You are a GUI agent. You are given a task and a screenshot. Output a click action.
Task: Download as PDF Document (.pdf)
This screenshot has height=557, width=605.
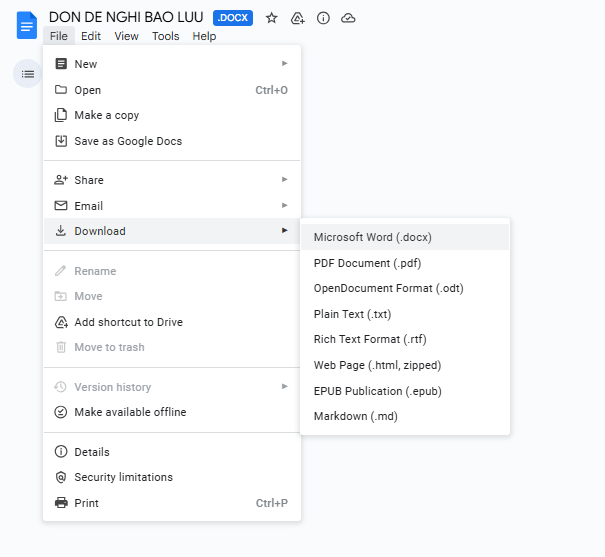366,263
